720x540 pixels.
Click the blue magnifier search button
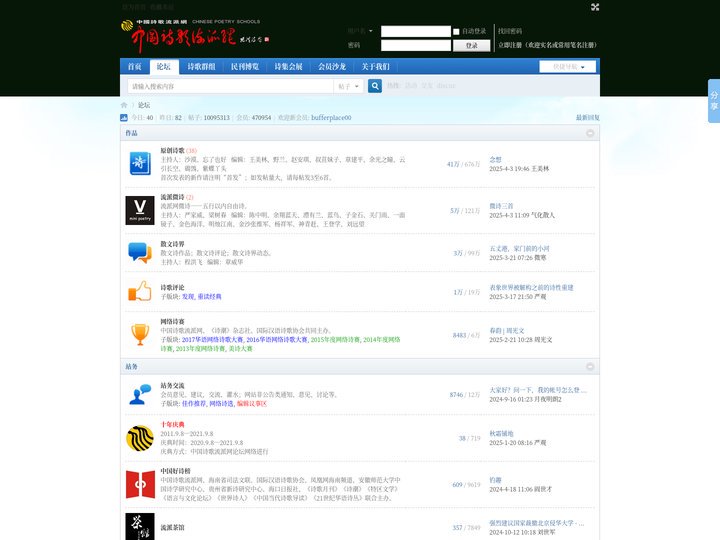tap(375, 86)
